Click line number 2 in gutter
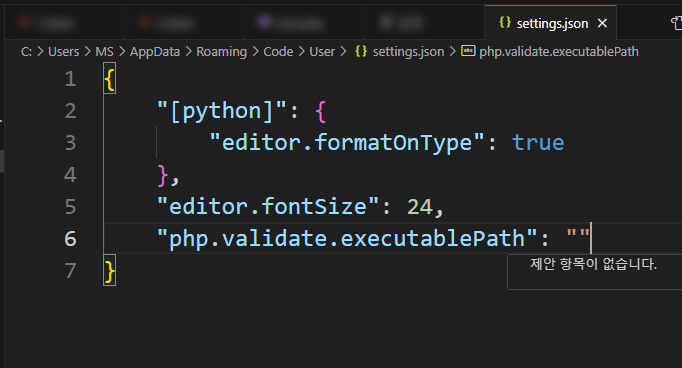 [70, 111]
